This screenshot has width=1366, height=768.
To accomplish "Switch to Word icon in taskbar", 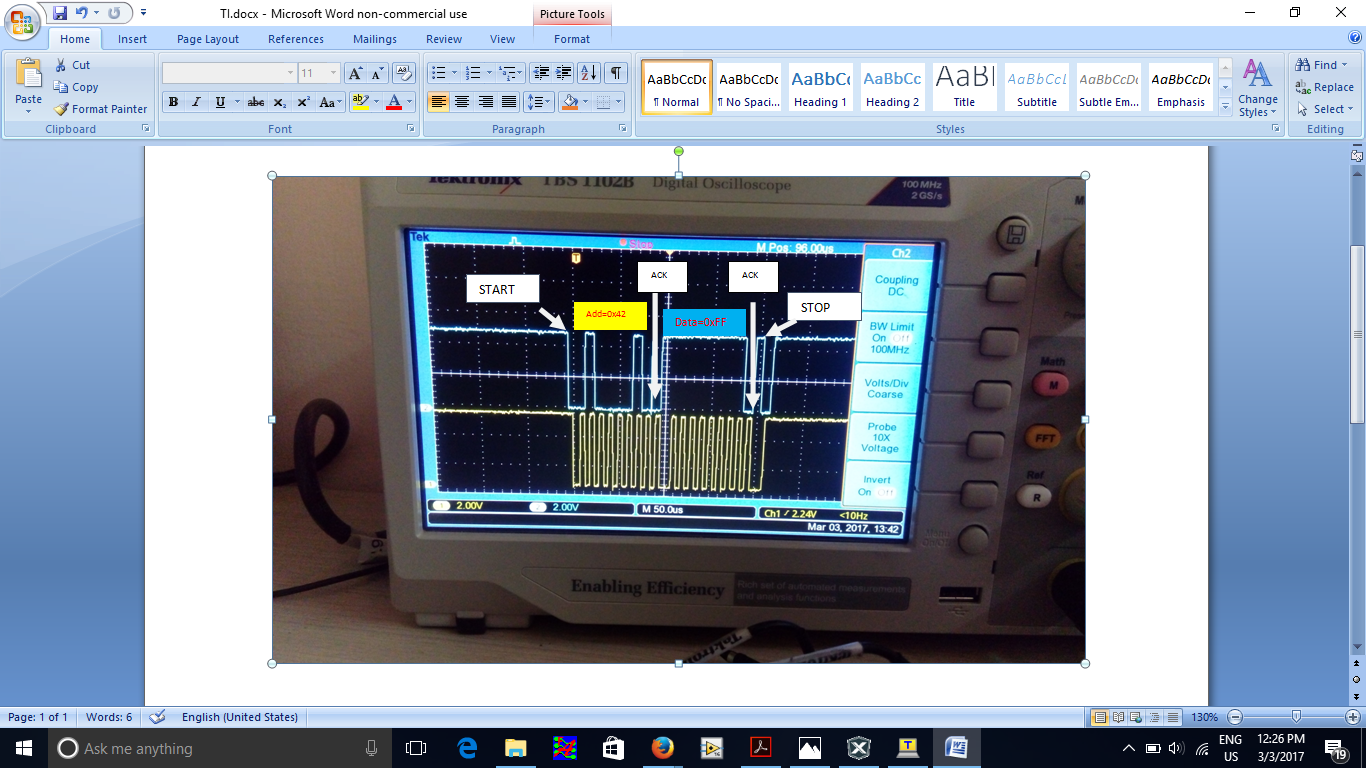I will coord(957,748).
